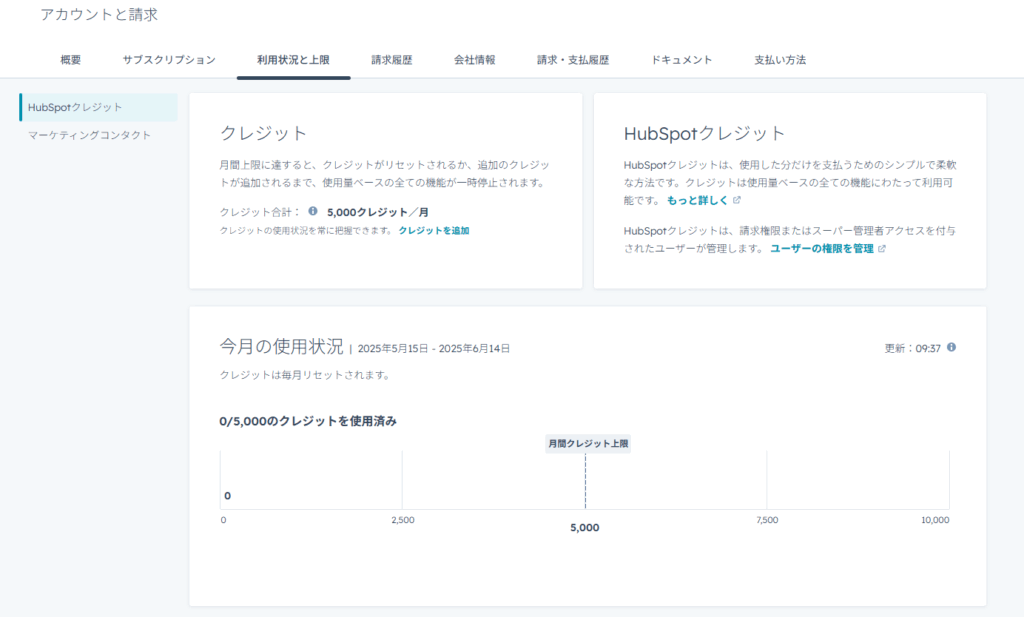Click the 5,000クレジット／月 value
The image size is (1024, 617).
click(377, 212)
